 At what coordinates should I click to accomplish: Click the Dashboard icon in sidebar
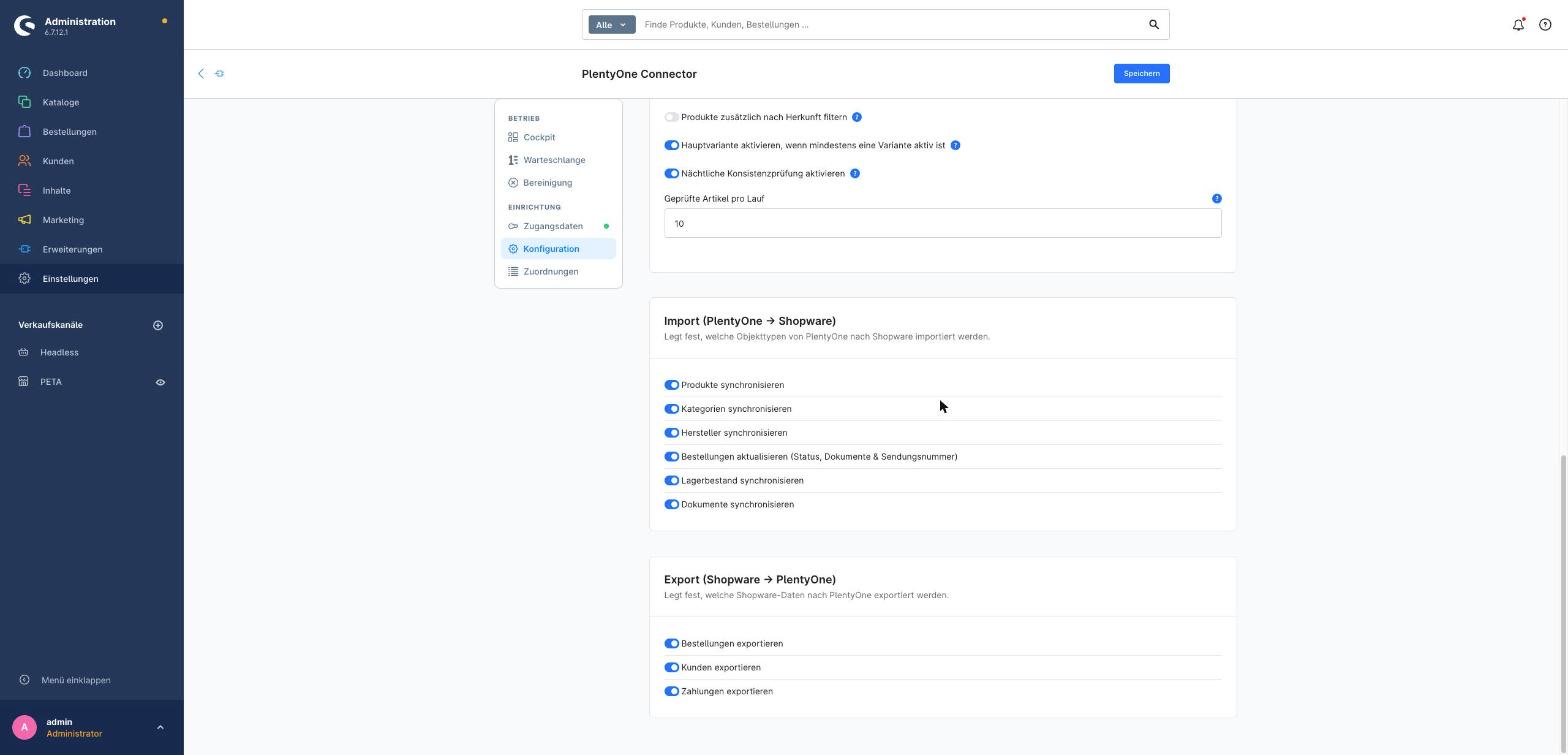click(x=25, y=73)
